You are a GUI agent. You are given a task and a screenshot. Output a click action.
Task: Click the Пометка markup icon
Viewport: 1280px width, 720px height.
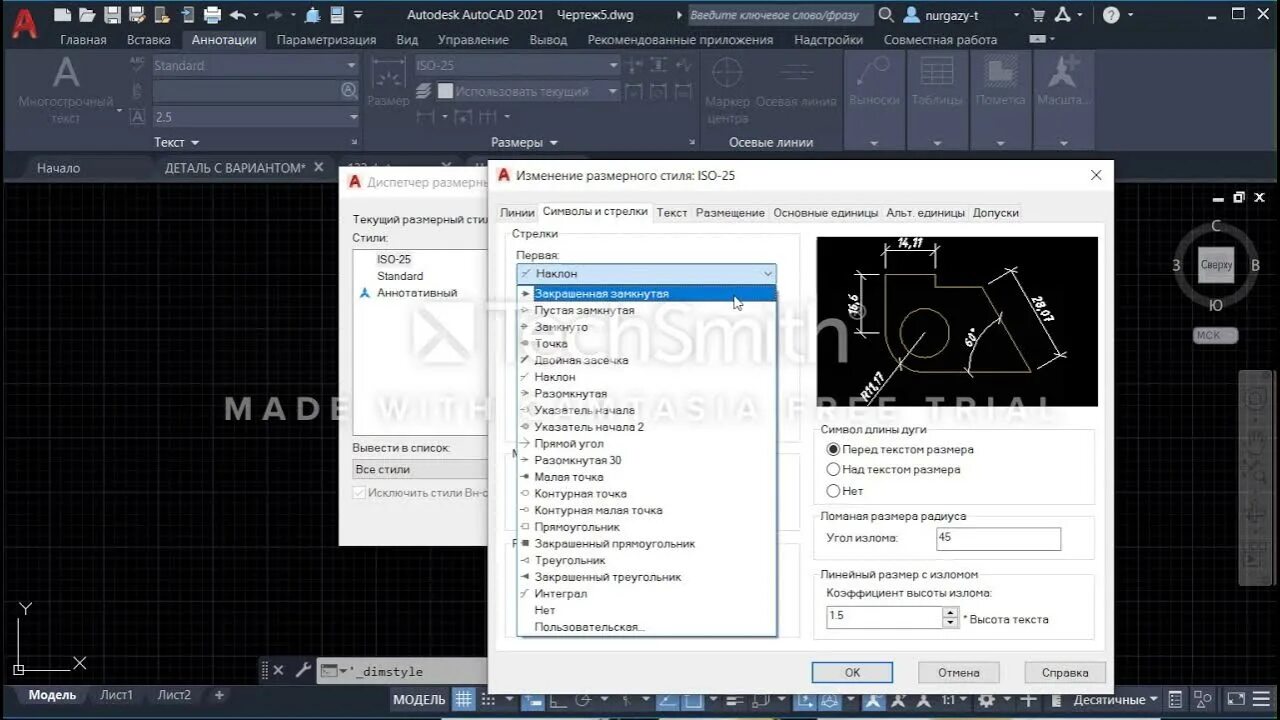tap(999, 73)
